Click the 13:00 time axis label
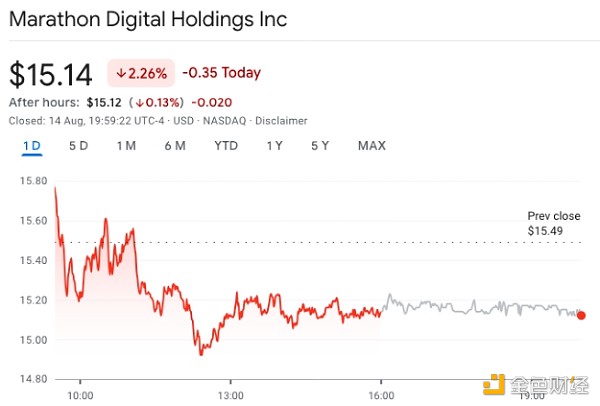This screenshot has height=406, width=600. [230, 381]
